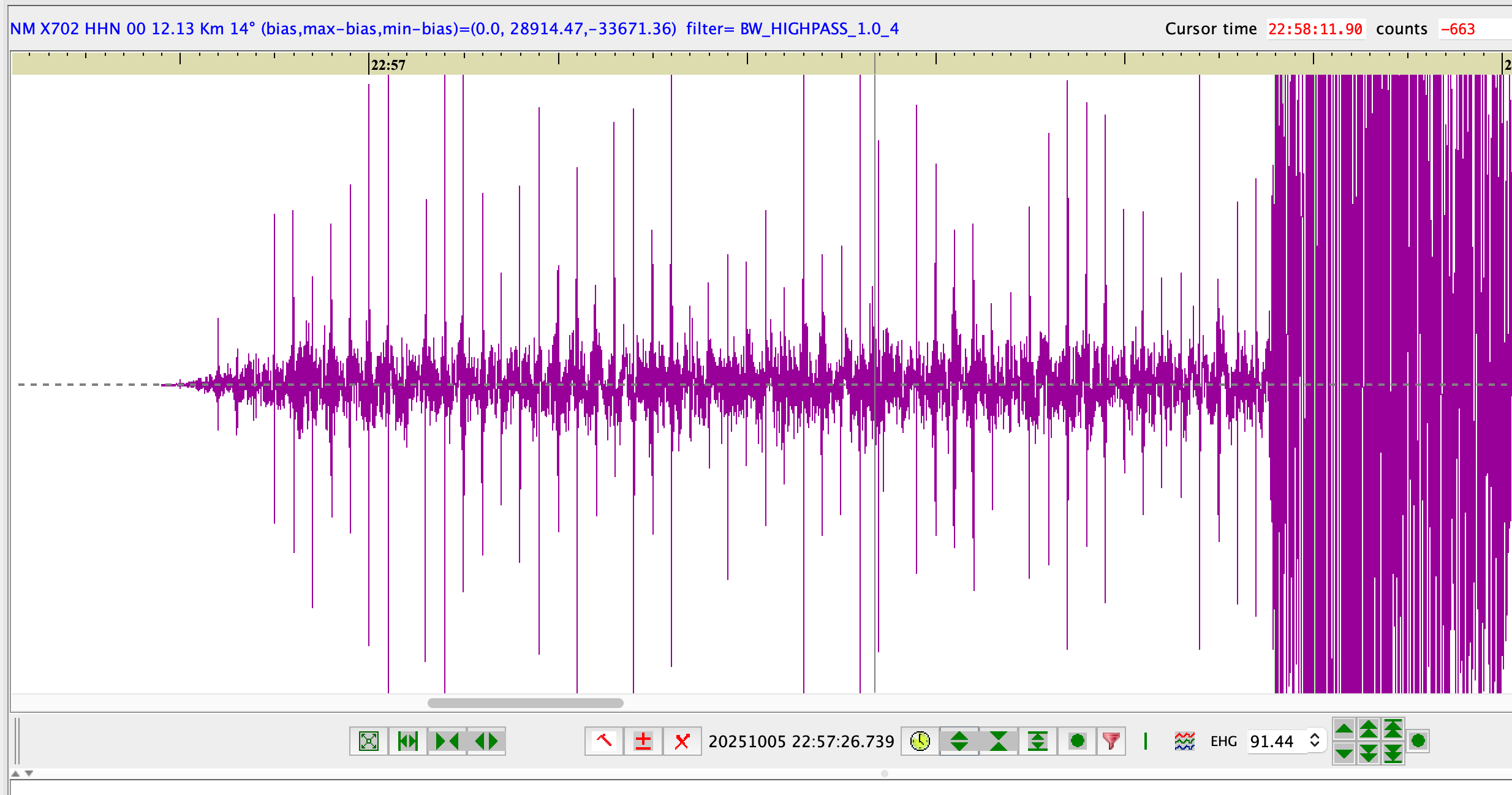Click the EHG gain stepper arrows

tap(1315, 740)
